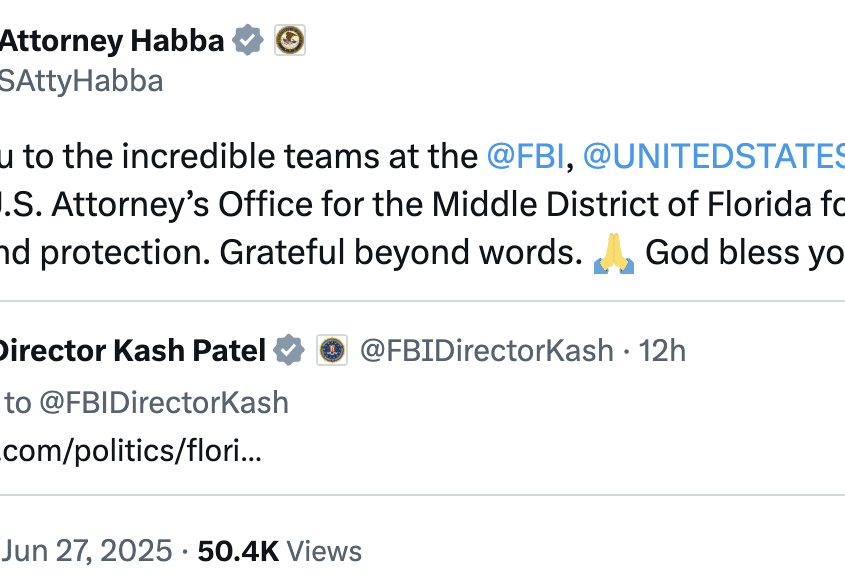Click the praying hands emoji

(614, 253)
